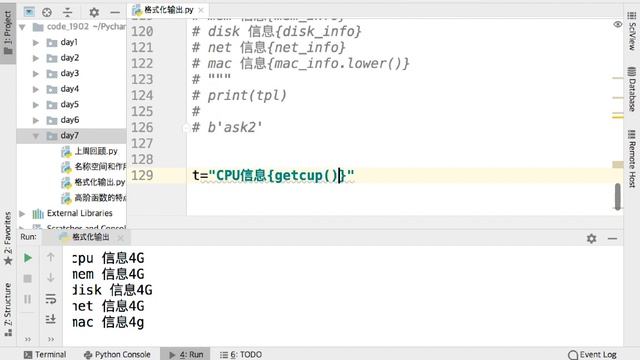Select the day7 folder row

(71, 136)
